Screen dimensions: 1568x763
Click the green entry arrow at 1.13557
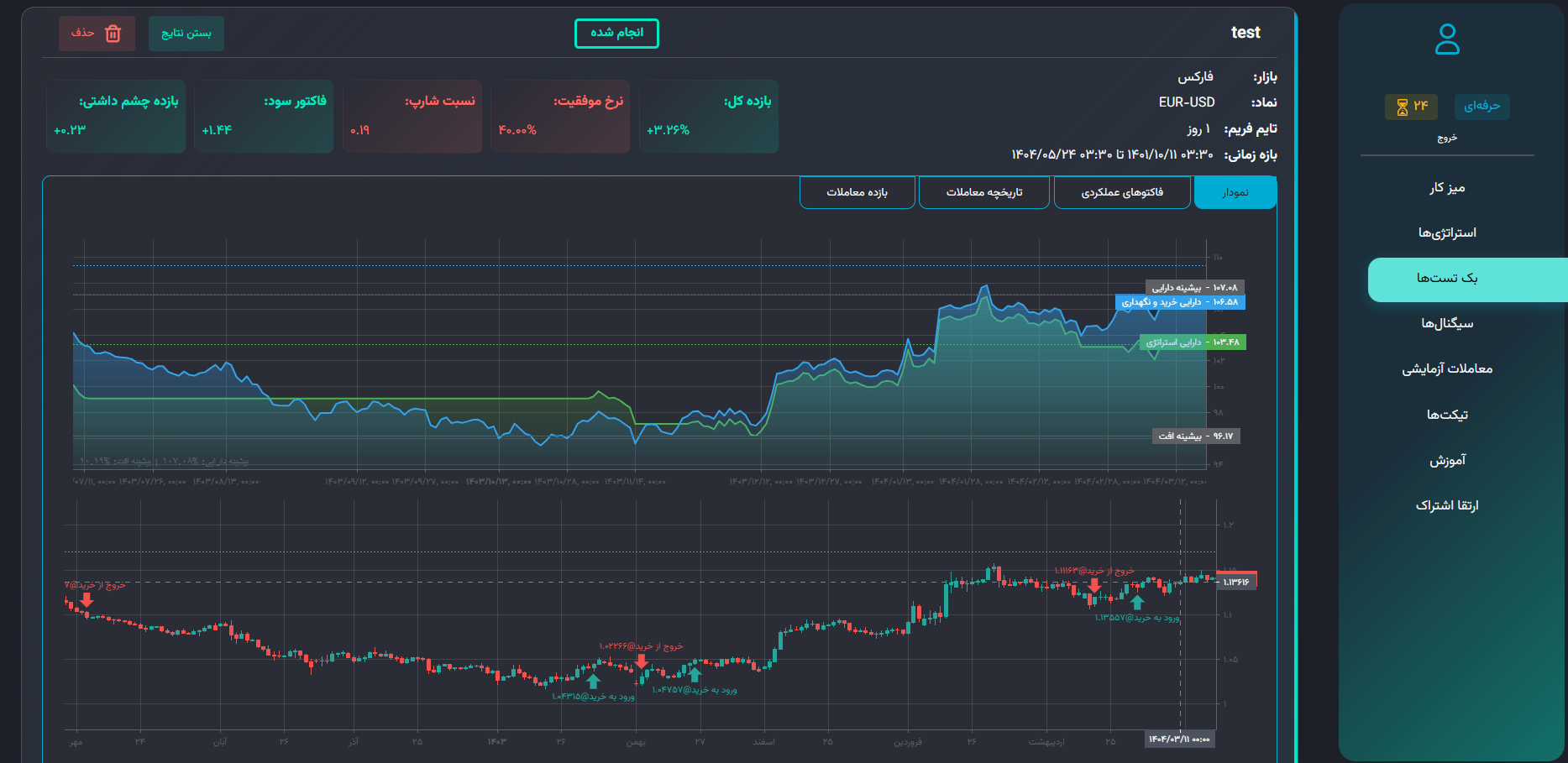pyautogui.click(x=1137, y=602)
